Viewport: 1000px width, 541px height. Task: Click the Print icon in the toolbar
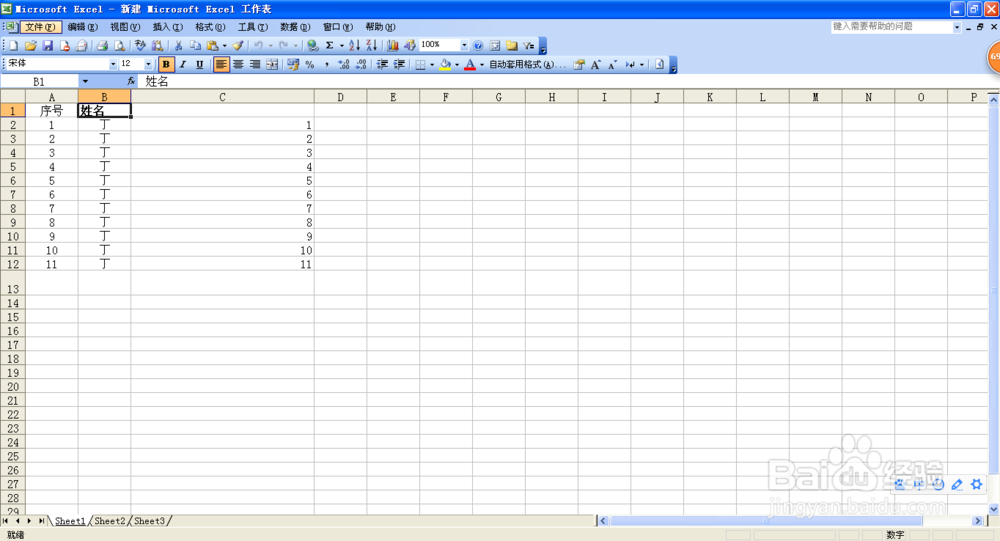click(x=102, y=45)
